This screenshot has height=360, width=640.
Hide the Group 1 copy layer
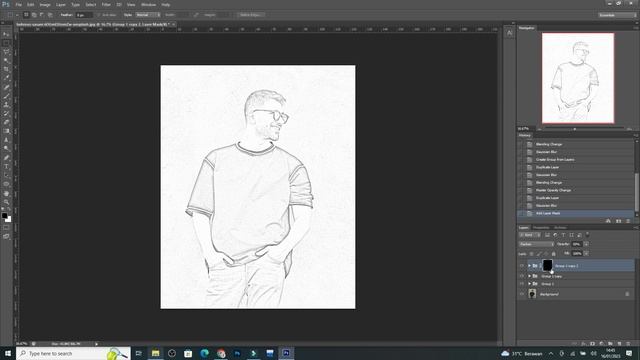coord(522,276)
